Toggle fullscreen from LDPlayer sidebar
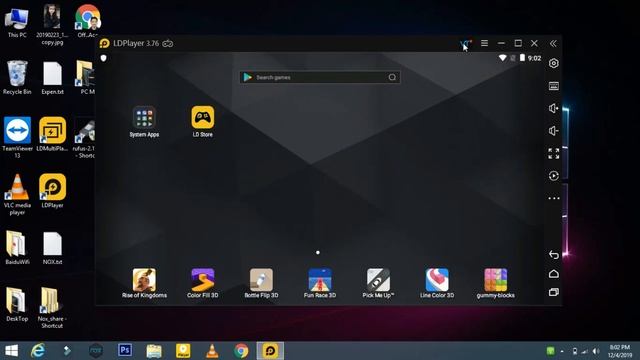This screenshot has height=360, width=640. pos(554,153)
